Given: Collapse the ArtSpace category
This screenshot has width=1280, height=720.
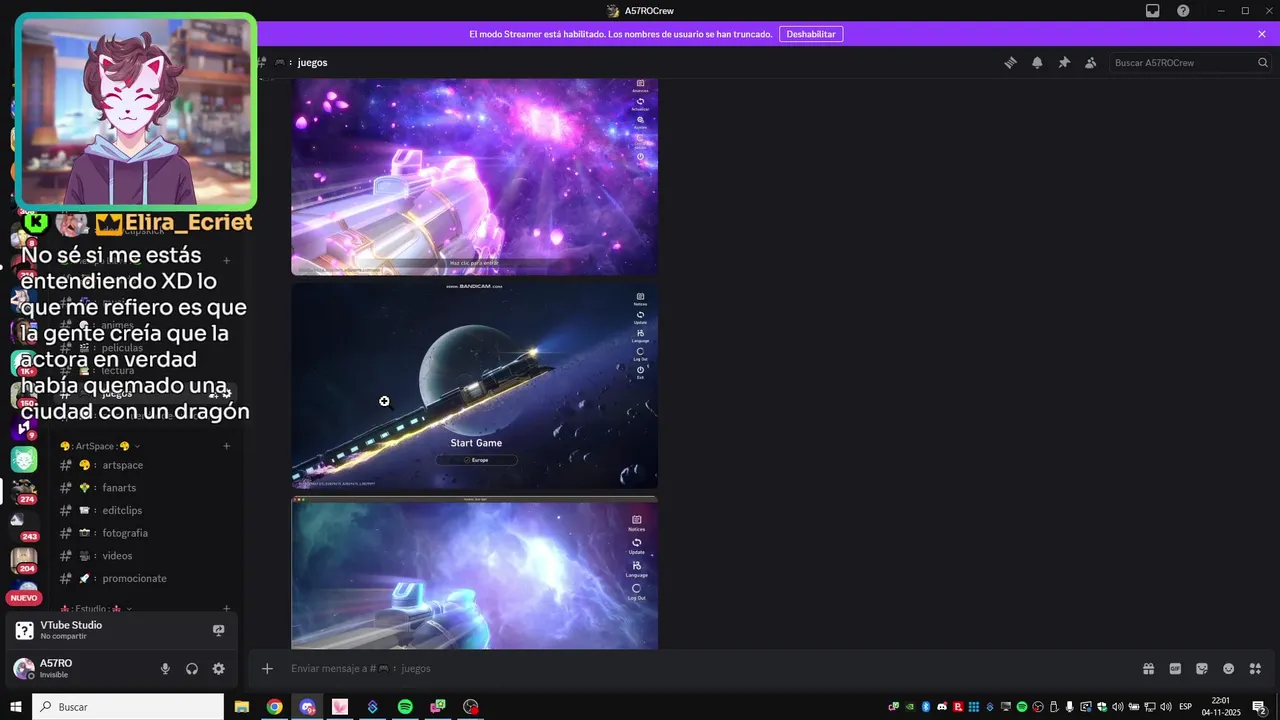Looking at the screenshot, I should (x=100, y=446).
